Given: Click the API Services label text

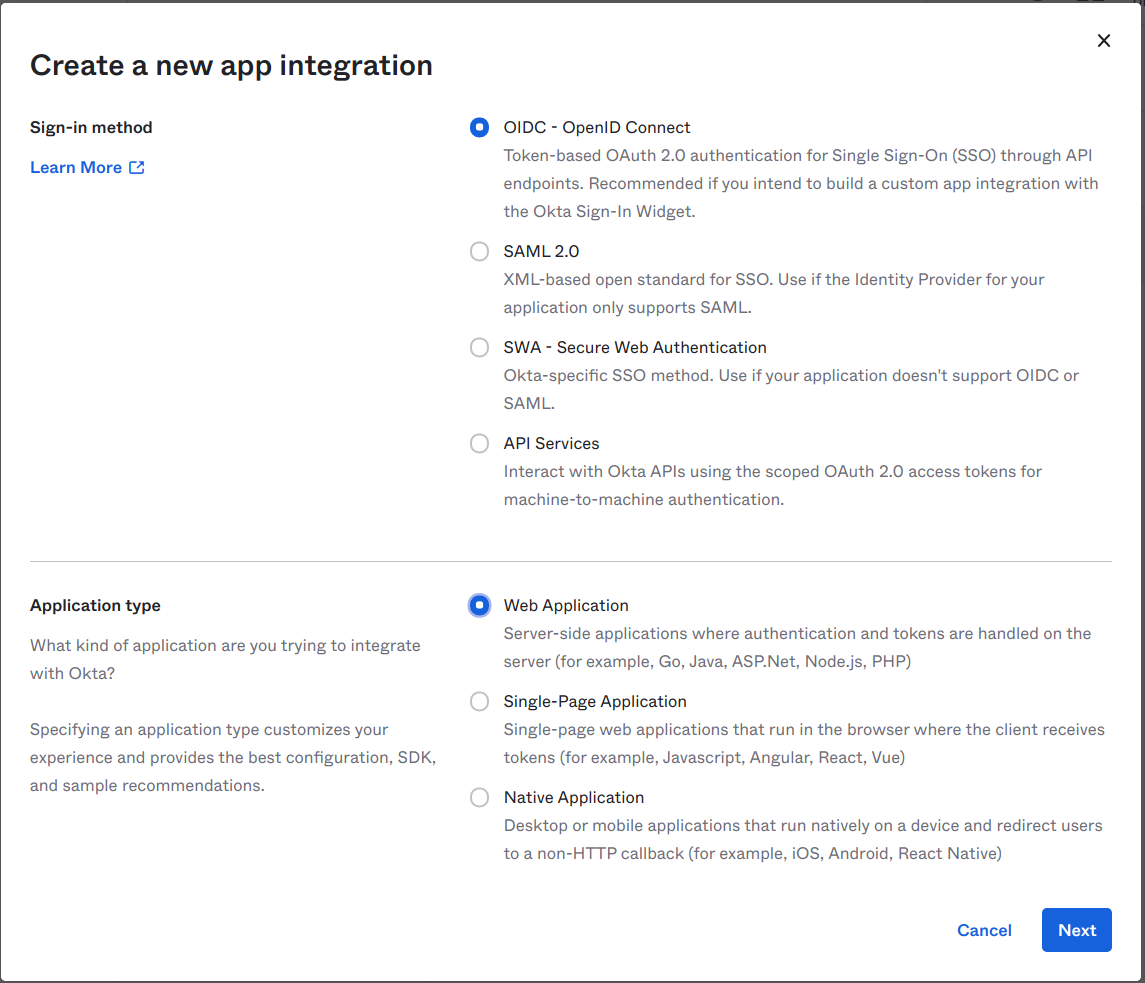Looking at the screenshot, I should 551,443.
